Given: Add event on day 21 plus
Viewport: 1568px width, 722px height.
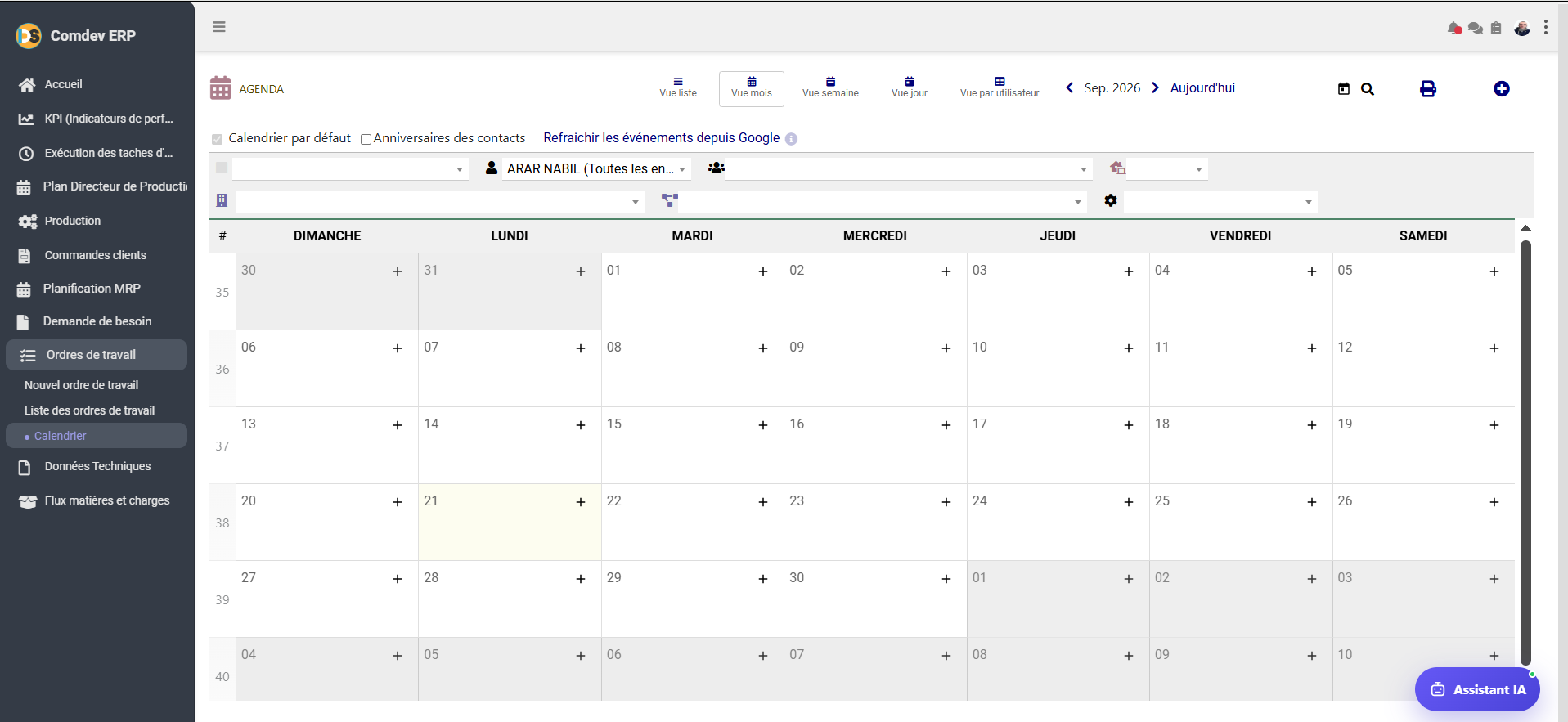Looking at the screenshot, I should point(581,502).
